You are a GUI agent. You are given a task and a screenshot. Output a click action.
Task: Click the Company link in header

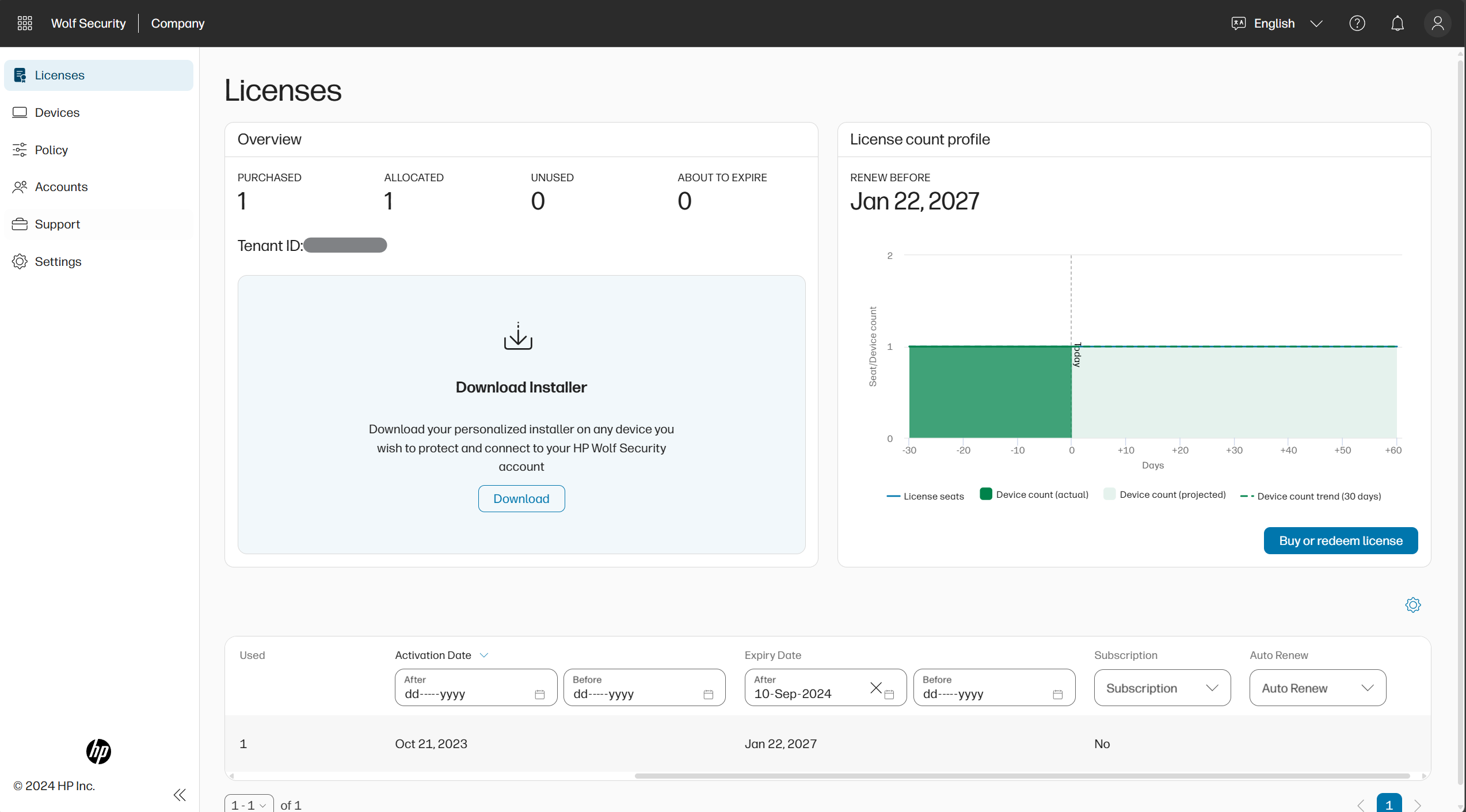coord(178,24)
